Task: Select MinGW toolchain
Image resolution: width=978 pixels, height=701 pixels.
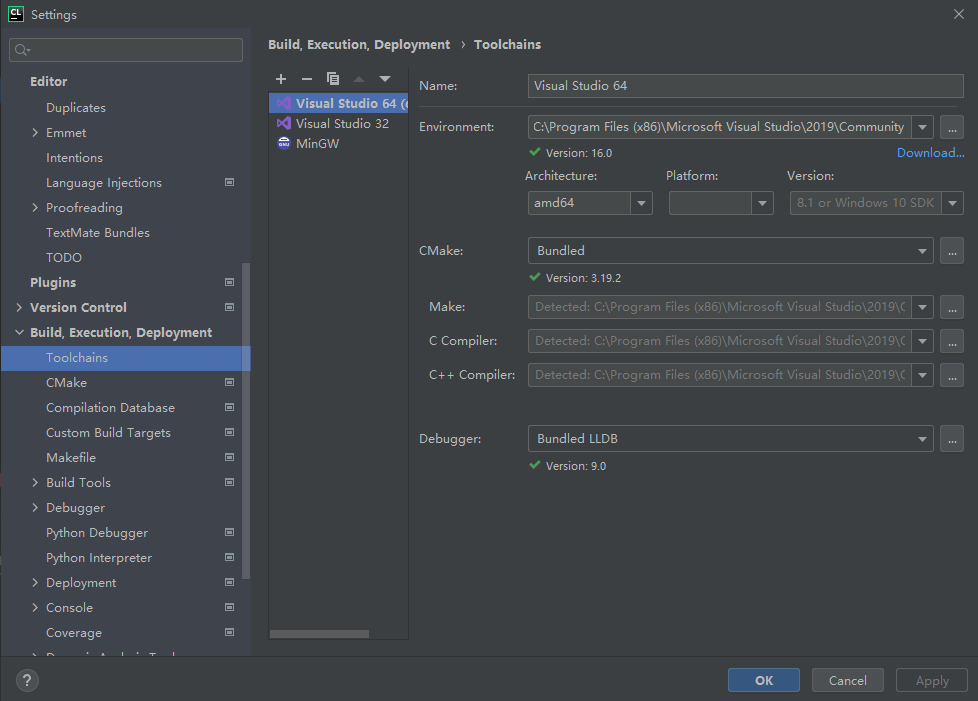Action: [x=338, y=143]
